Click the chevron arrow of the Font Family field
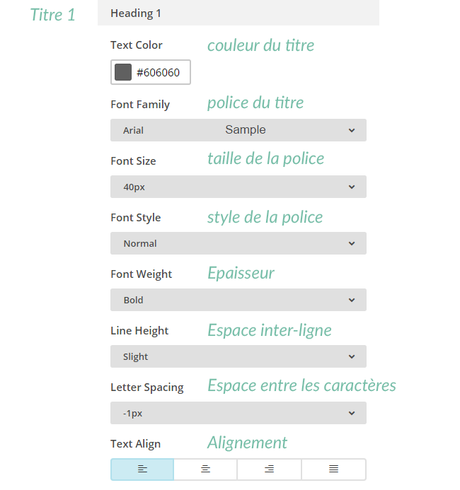 pos(352,130)
